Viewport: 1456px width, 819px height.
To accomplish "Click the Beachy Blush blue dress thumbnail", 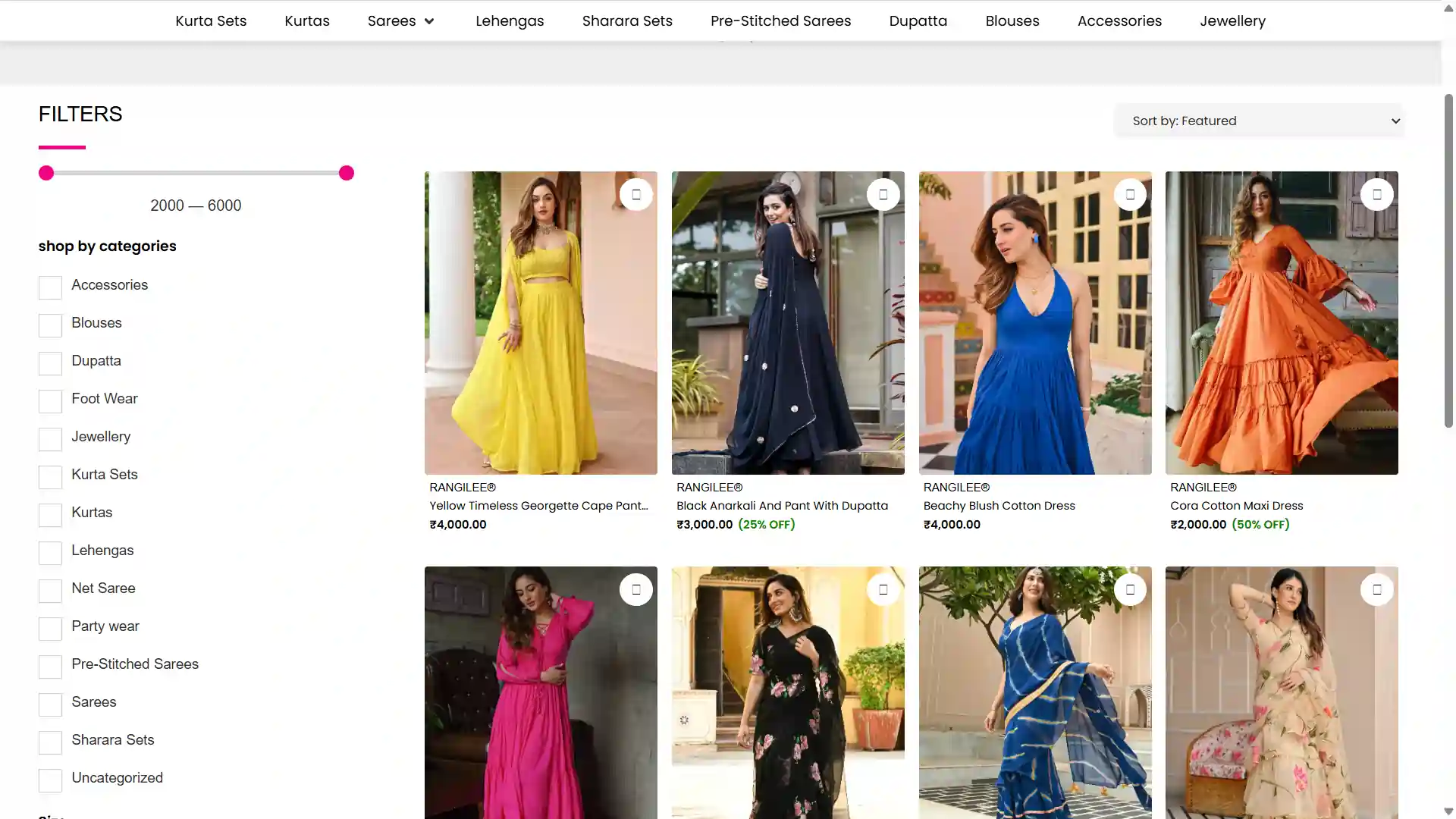I will [x=1034, y=323].
